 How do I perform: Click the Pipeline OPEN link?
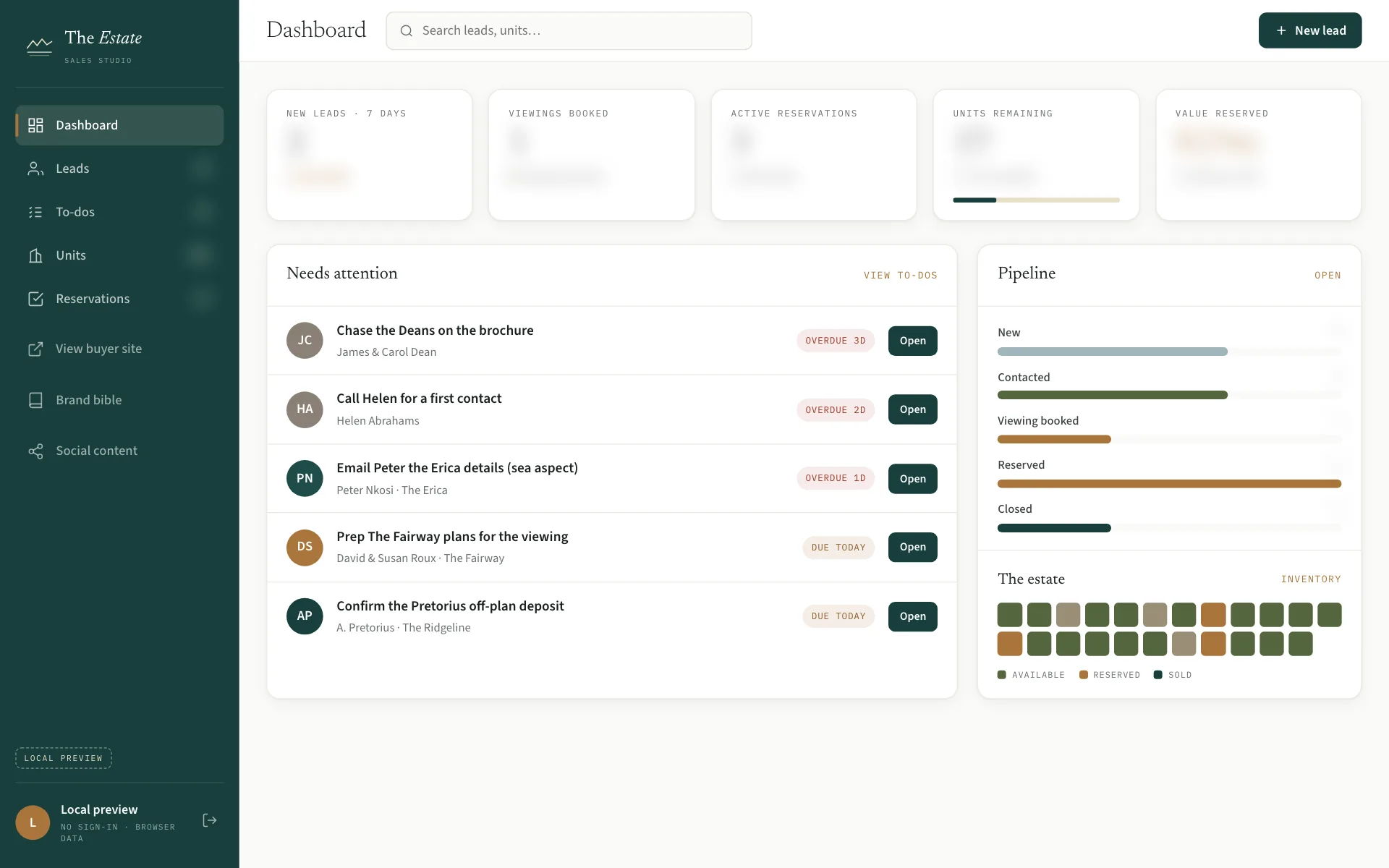tap(1328, 276)
